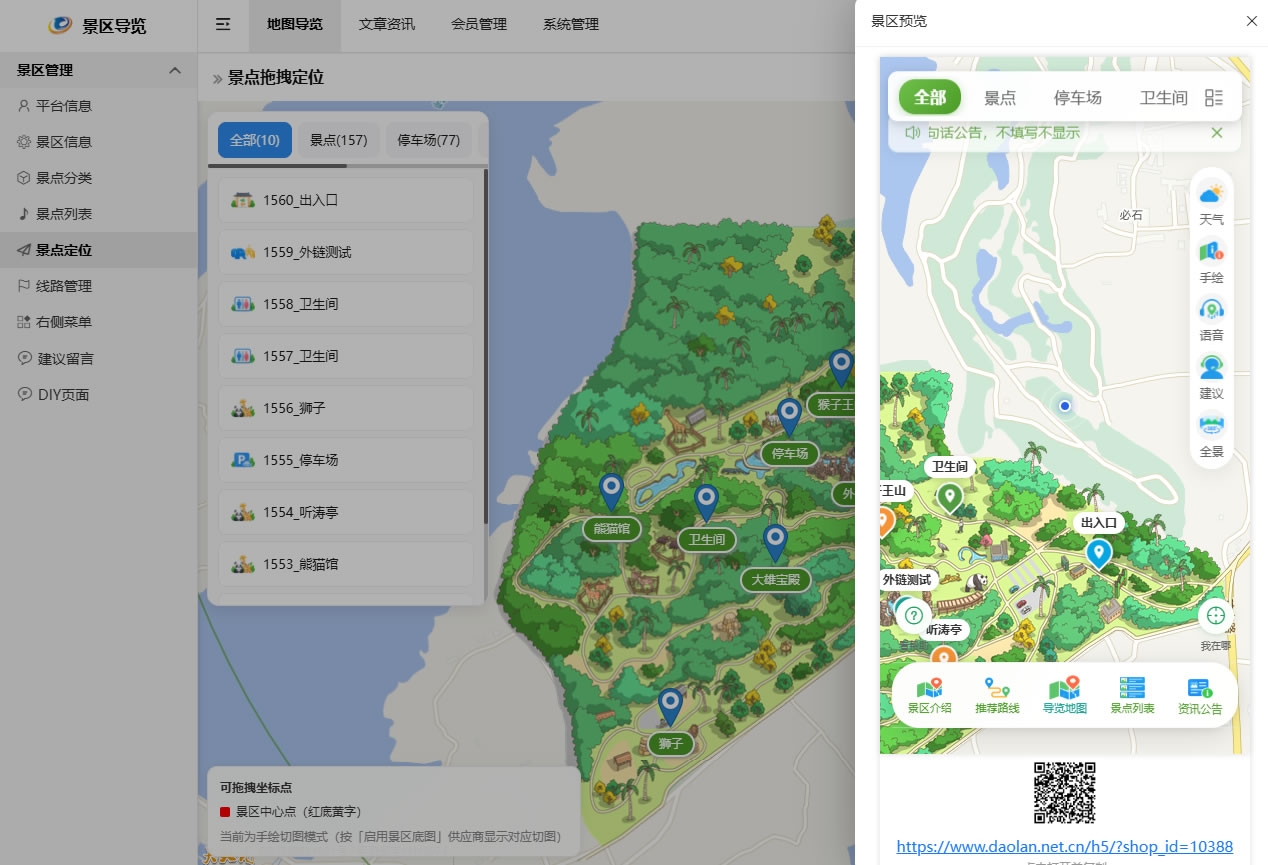Open 景点分类 in sidebar
Image resolution: width=1268 pixels, height=865 pixels.
98,178
